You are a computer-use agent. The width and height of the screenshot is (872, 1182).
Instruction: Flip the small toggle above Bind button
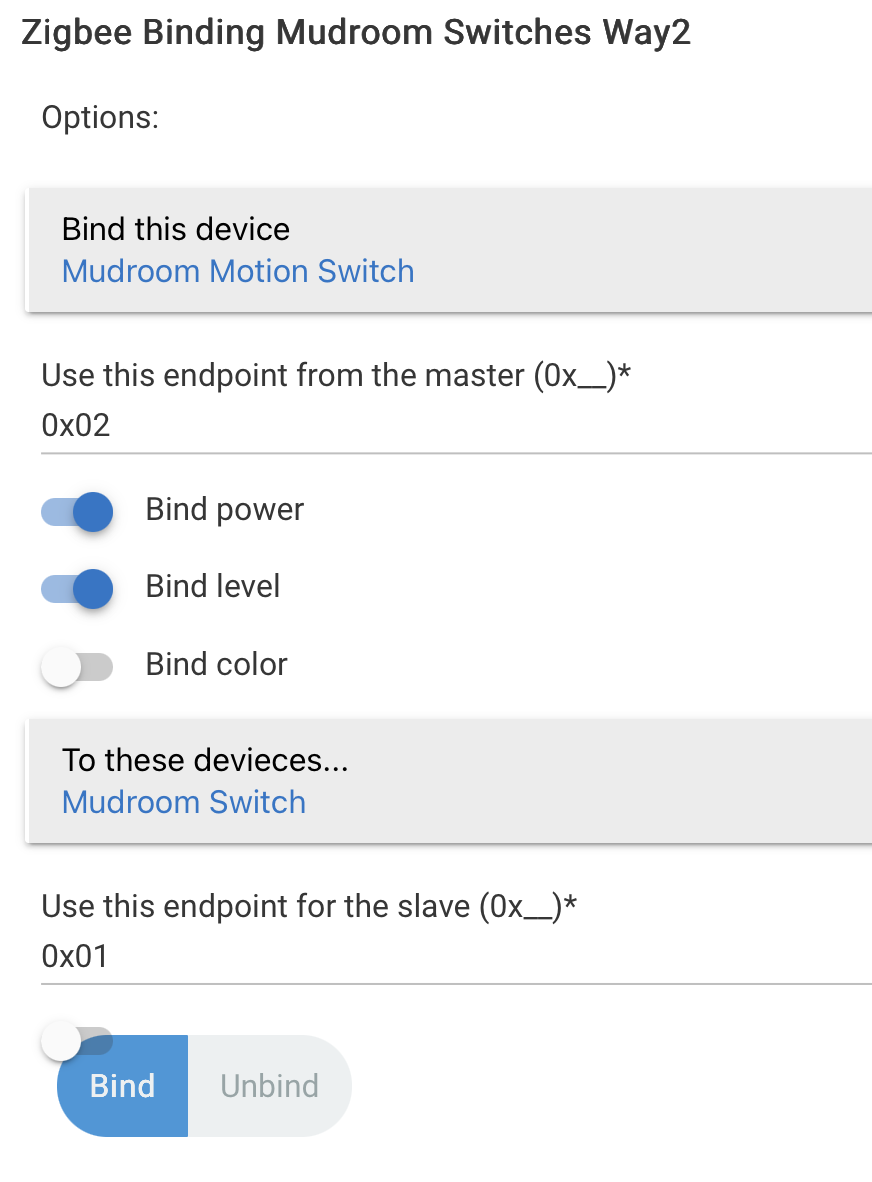pos(76,1041)
